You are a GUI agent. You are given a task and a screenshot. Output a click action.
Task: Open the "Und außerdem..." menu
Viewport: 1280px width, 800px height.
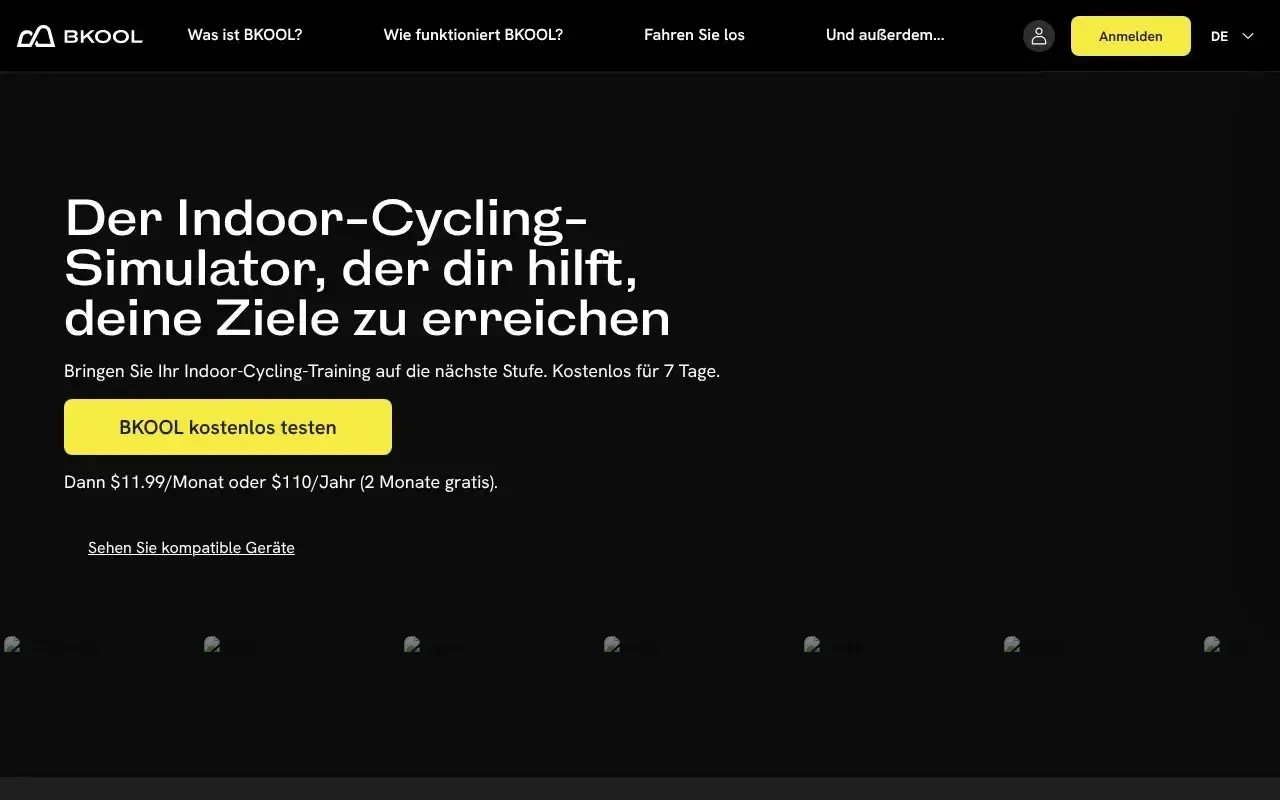click(884, 35)
